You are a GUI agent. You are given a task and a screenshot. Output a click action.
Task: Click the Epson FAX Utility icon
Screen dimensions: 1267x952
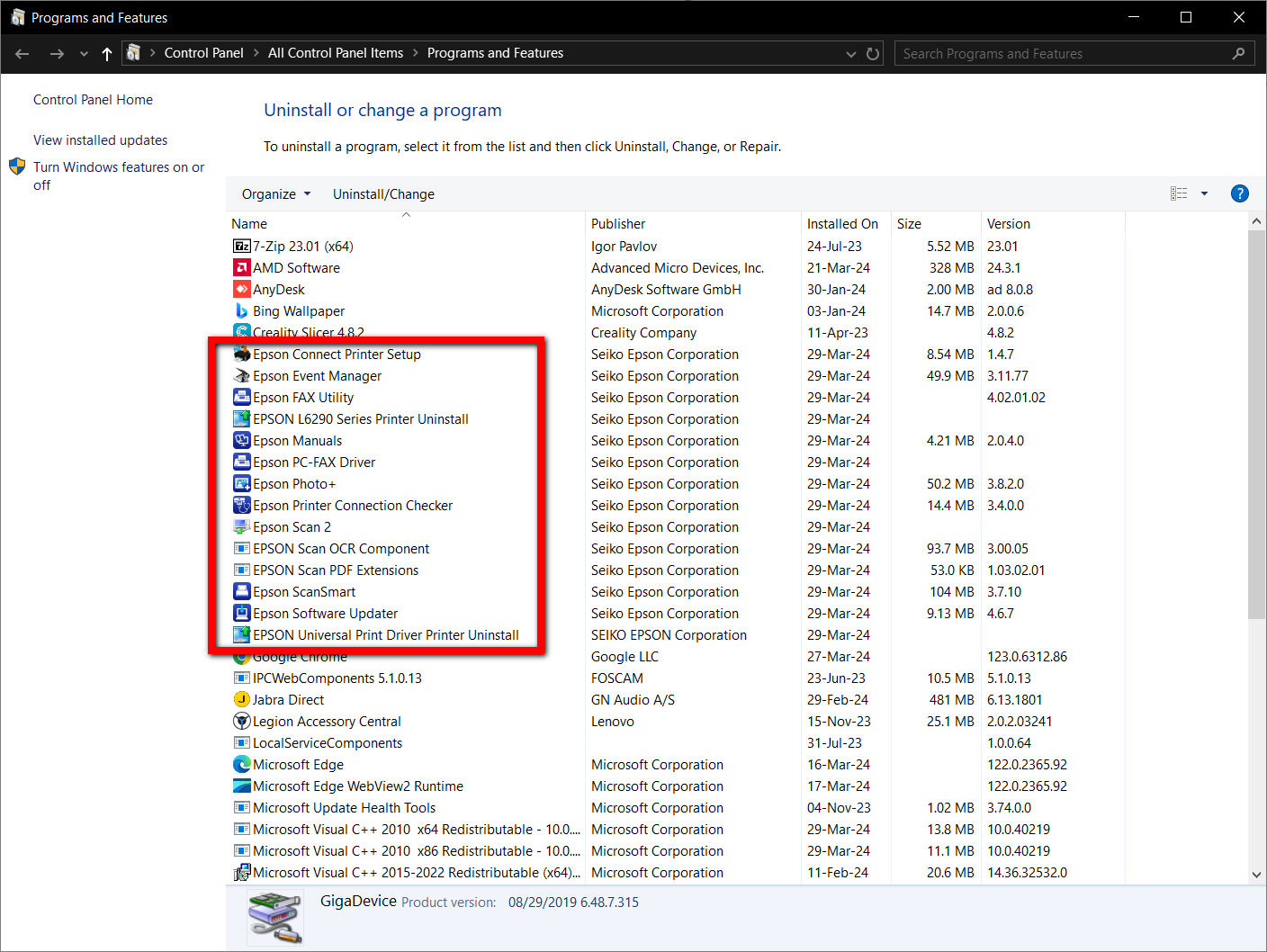(241, 398)
